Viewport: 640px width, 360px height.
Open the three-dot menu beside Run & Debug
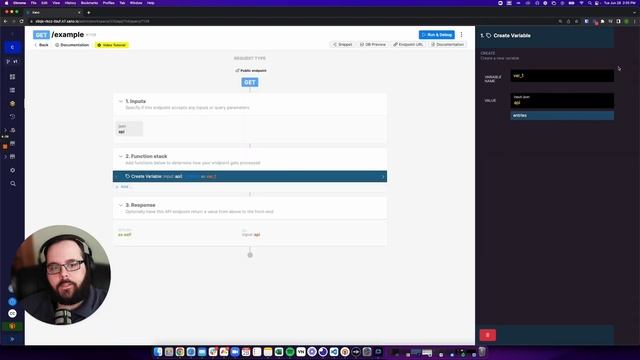coord(462,35)
